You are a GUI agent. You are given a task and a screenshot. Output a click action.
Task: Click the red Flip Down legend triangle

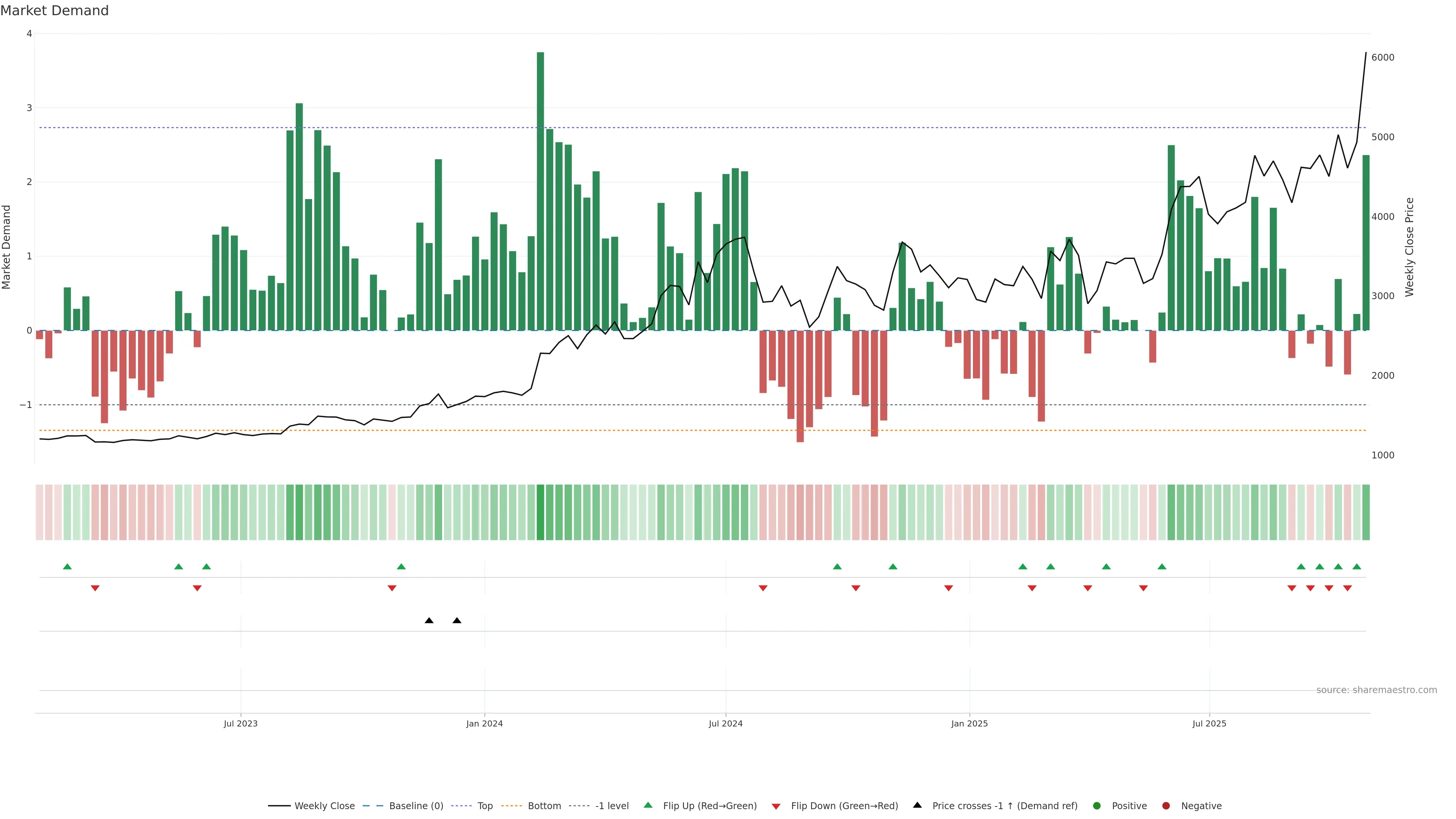coord(776,806)
